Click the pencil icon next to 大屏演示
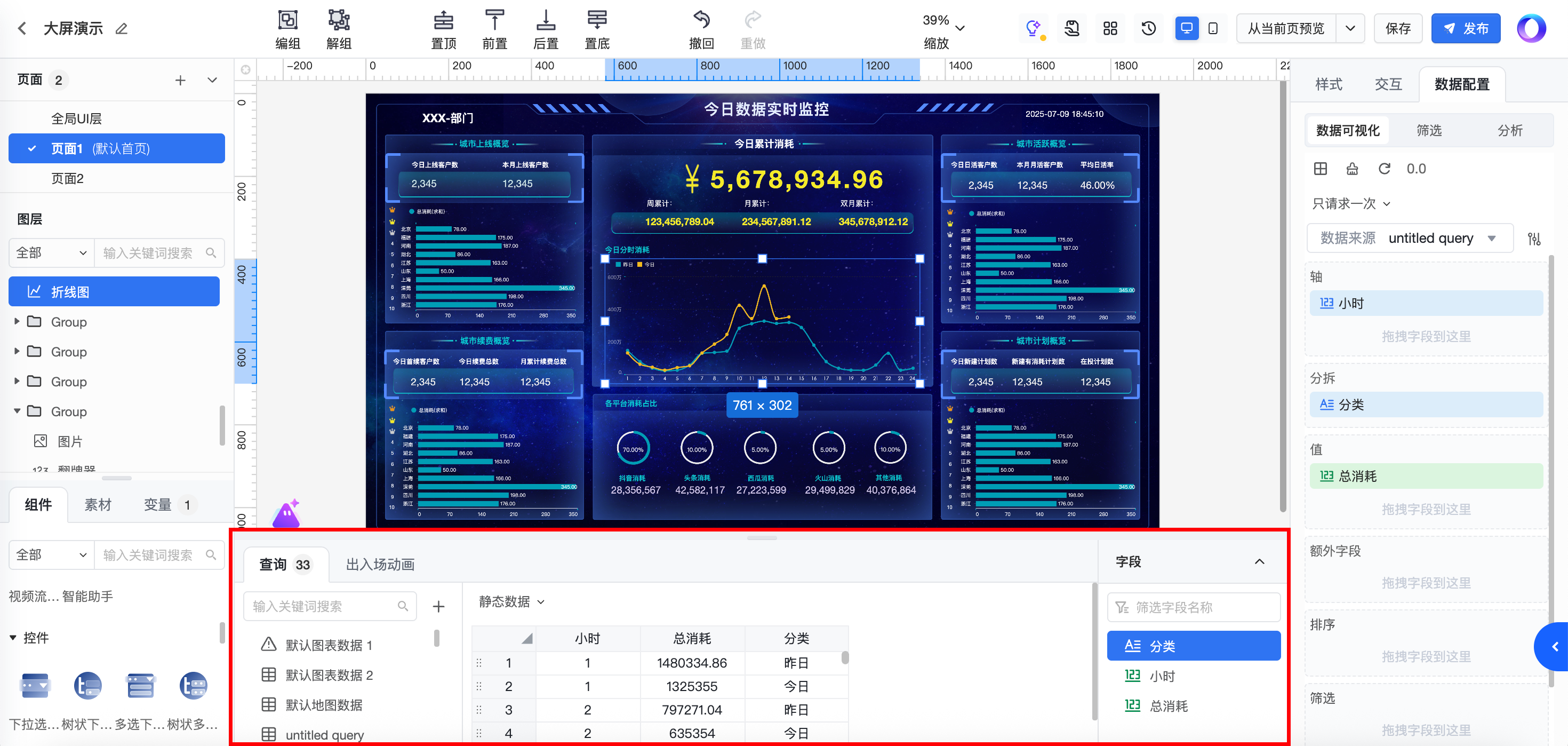This screenshot has height=746, width=1568. point(122,29)
